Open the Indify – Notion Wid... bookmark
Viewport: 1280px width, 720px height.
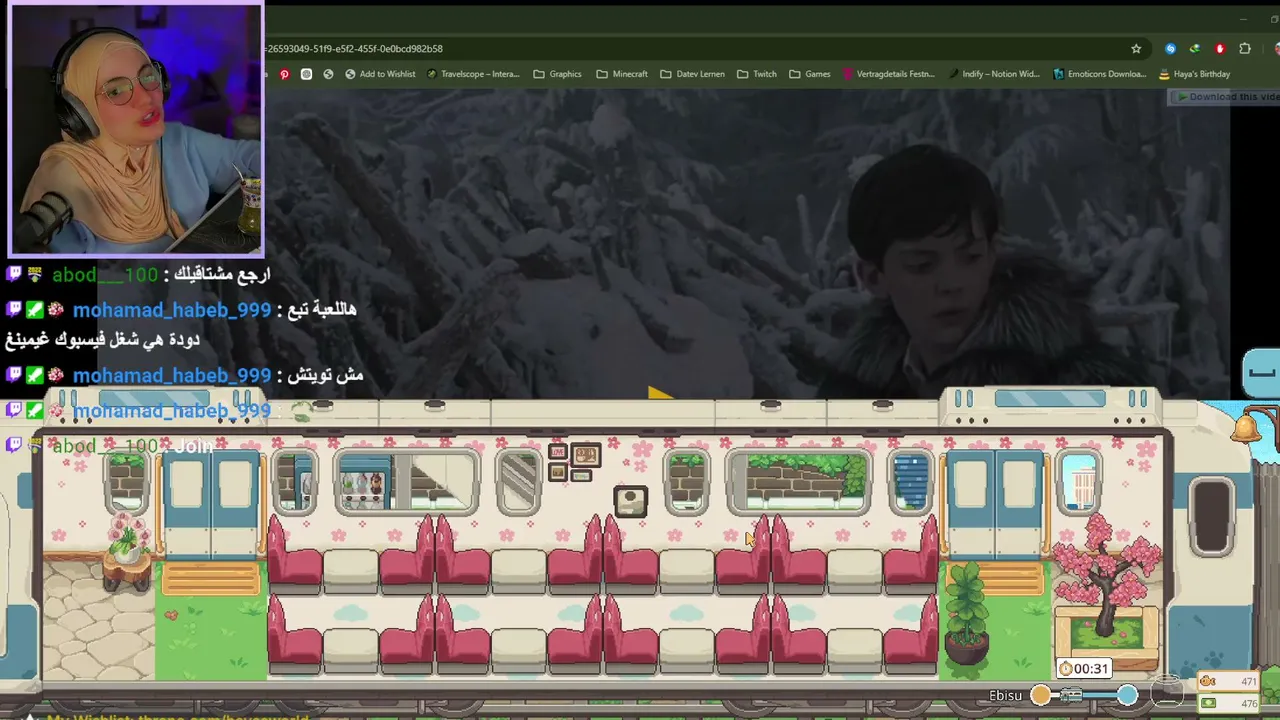tap(994, 74)
